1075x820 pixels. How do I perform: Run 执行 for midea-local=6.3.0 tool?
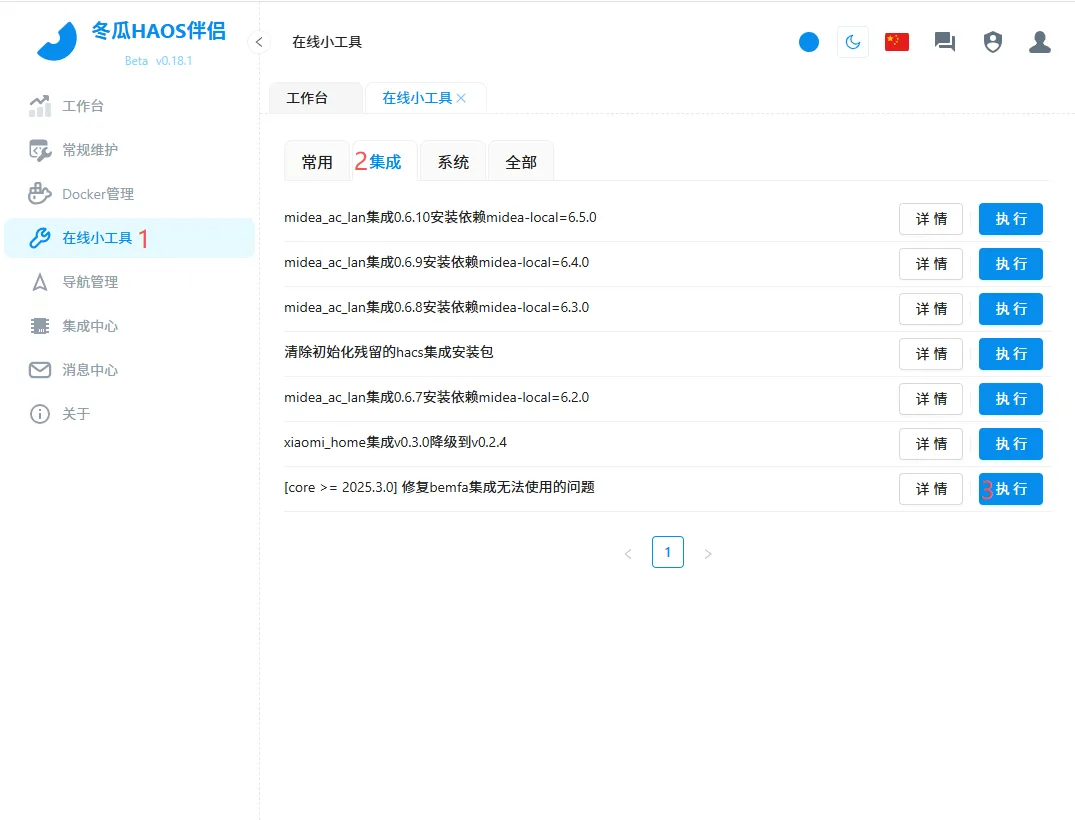1011,309
